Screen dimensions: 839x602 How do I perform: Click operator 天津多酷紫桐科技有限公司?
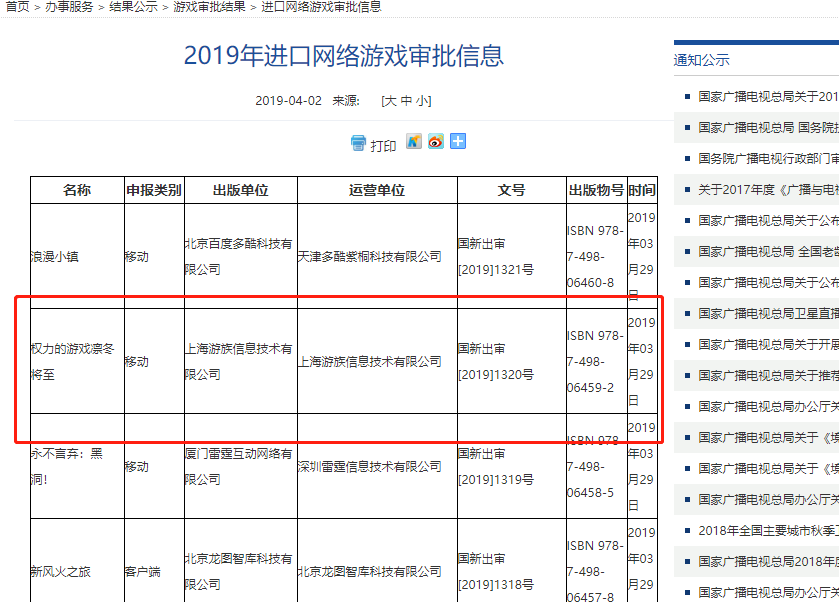tap(370, 257)
